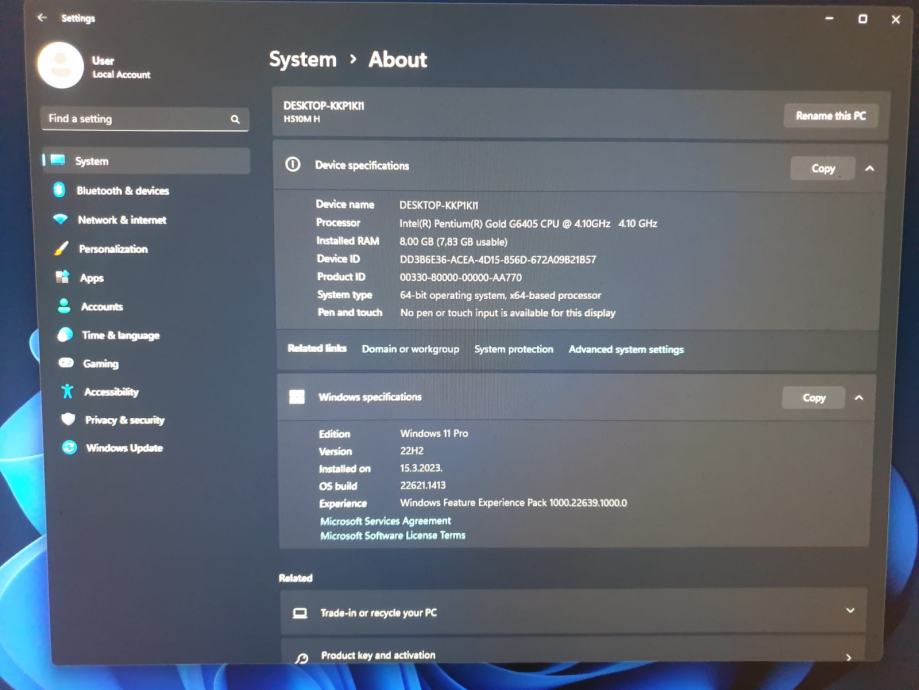Click Rename this PC button
The image size is (919, 690).
tap(830, 115)
